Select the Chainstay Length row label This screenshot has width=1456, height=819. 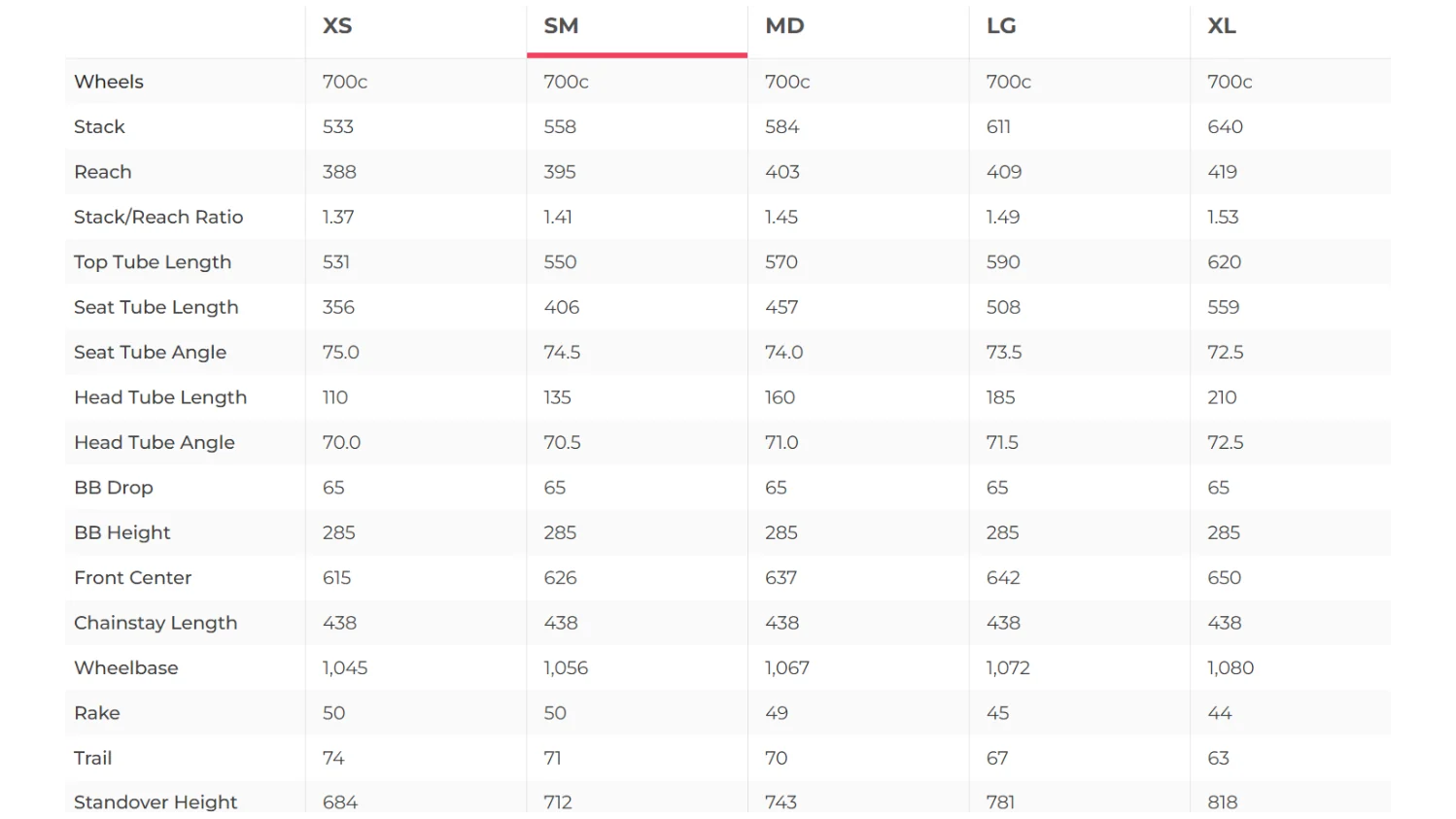[156, 623]
